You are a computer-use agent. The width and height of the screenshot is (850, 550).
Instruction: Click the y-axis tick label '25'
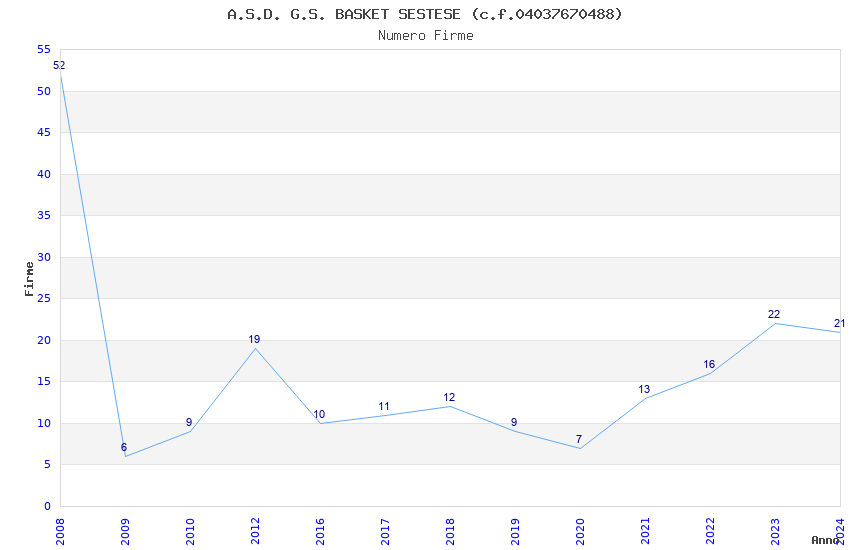44,299
